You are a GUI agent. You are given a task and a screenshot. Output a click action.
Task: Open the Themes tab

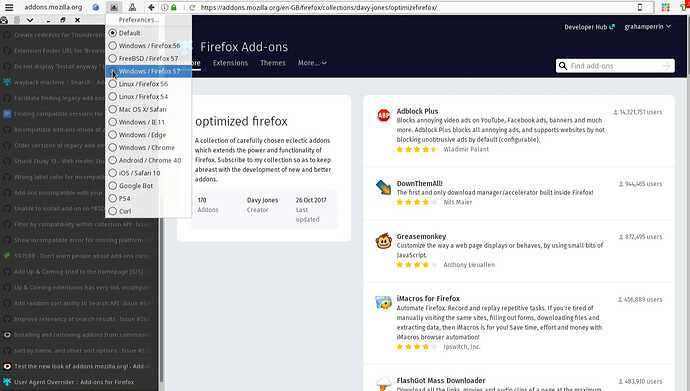coord(273,63)
